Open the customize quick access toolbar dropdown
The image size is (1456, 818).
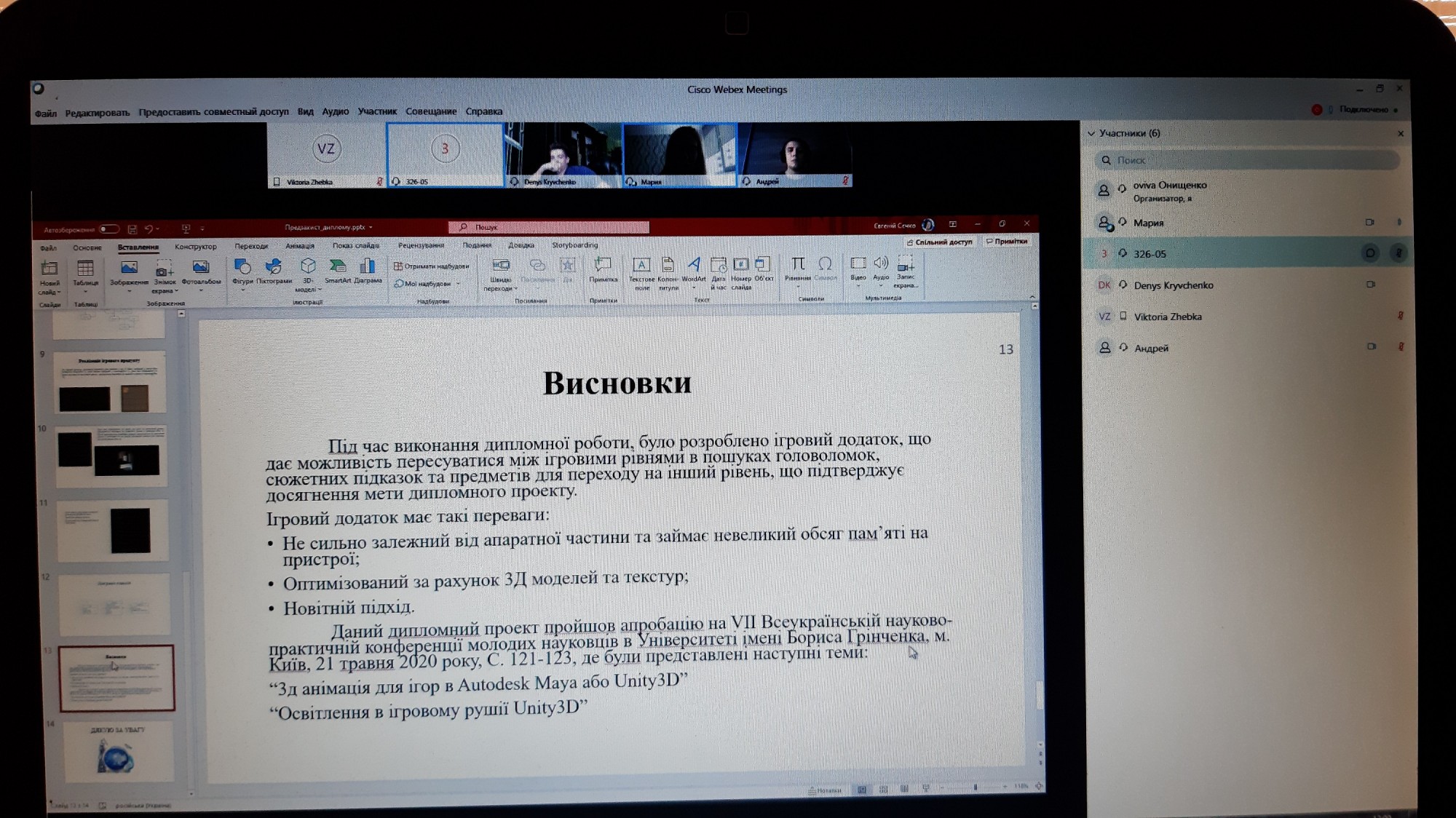pyautogui.click(x=202, y=229)
